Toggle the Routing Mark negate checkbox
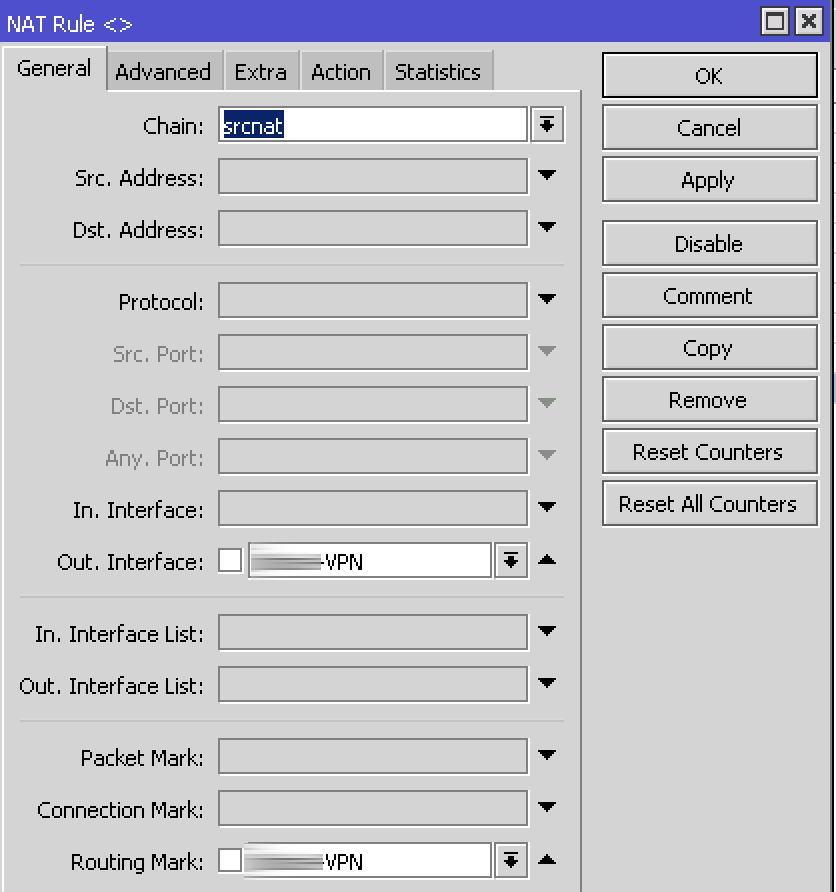 point(230,860)
